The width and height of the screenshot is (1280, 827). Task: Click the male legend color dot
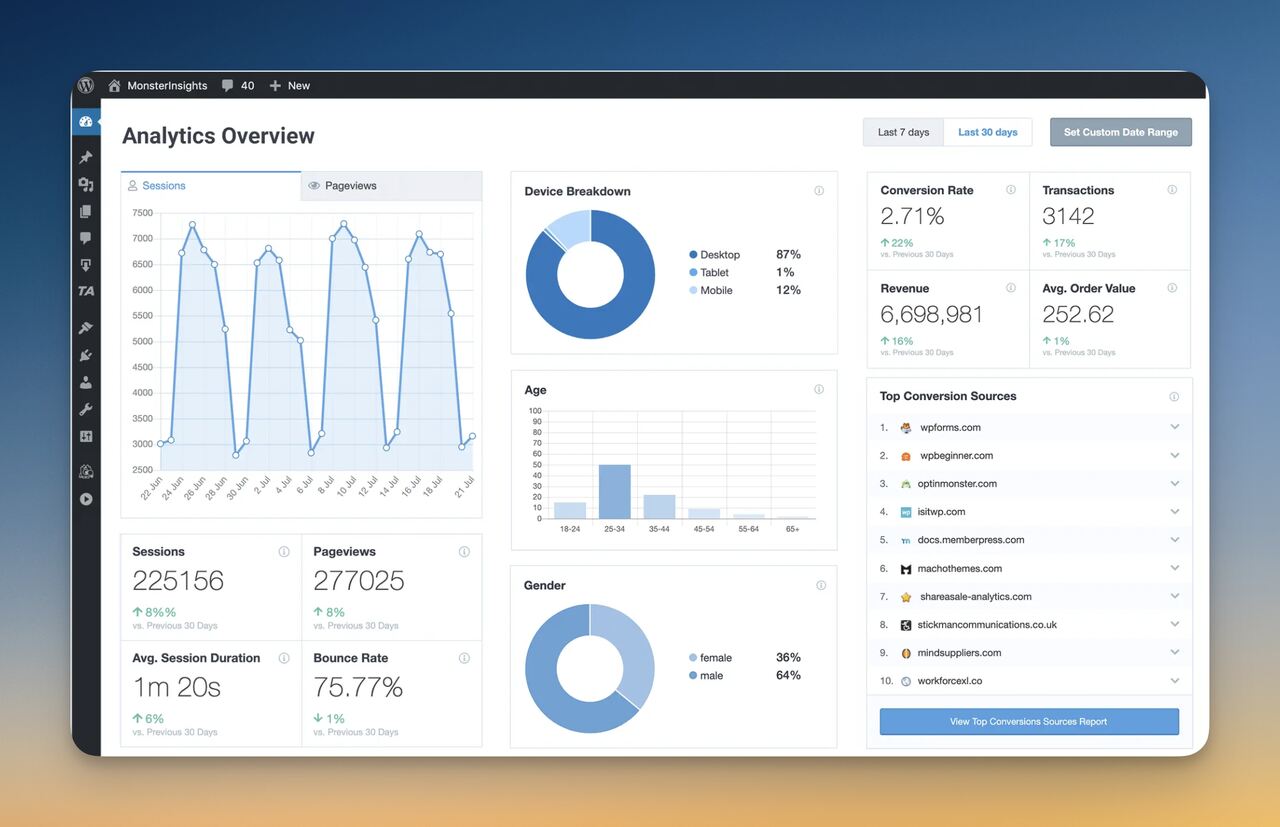pos(693,676)
